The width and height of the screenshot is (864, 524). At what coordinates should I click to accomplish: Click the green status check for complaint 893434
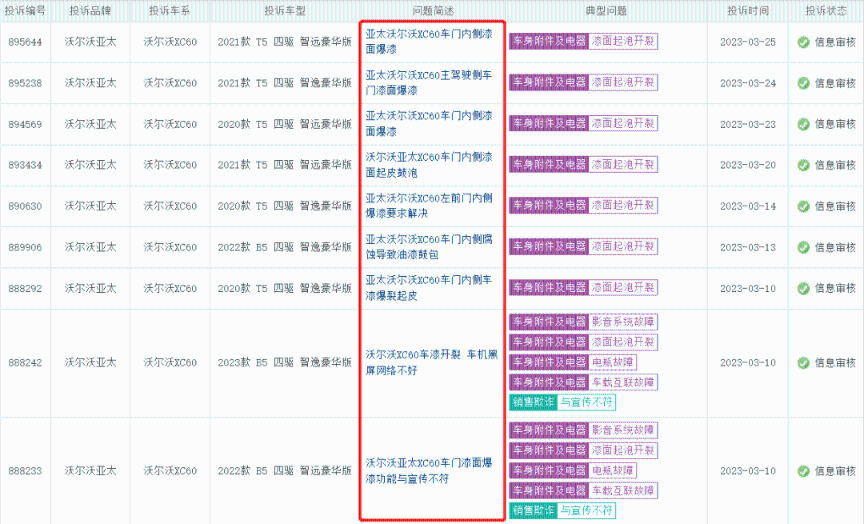pyautogui.click(x=803, y=165)
